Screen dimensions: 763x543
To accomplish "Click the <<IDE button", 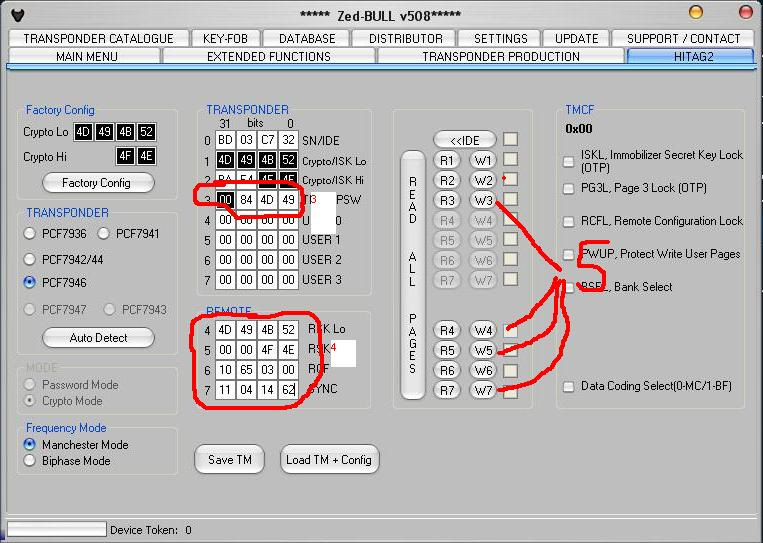I will pyautogui.click(x=464, y=140).
